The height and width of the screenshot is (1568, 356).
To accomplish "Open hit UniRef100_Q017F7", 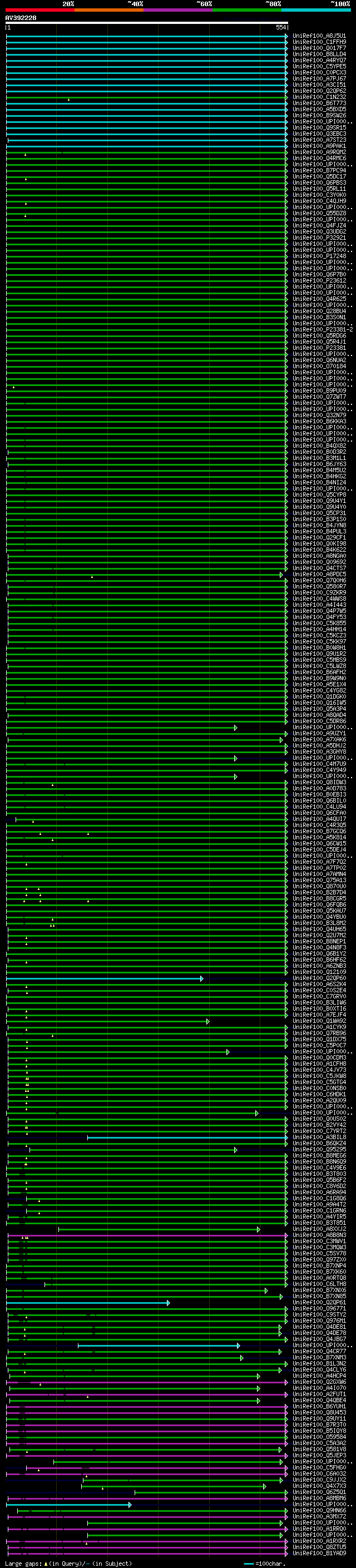I will click(x=319, y=48).
